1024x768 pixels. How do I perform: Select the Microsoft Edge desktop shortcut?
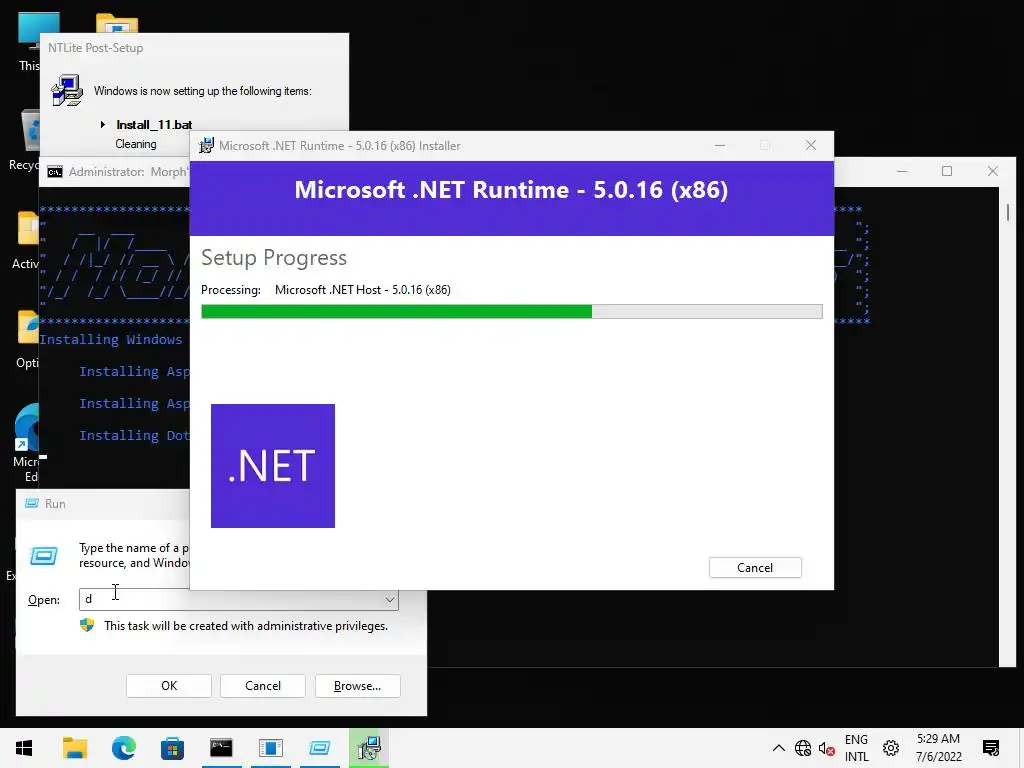[26, 443]
